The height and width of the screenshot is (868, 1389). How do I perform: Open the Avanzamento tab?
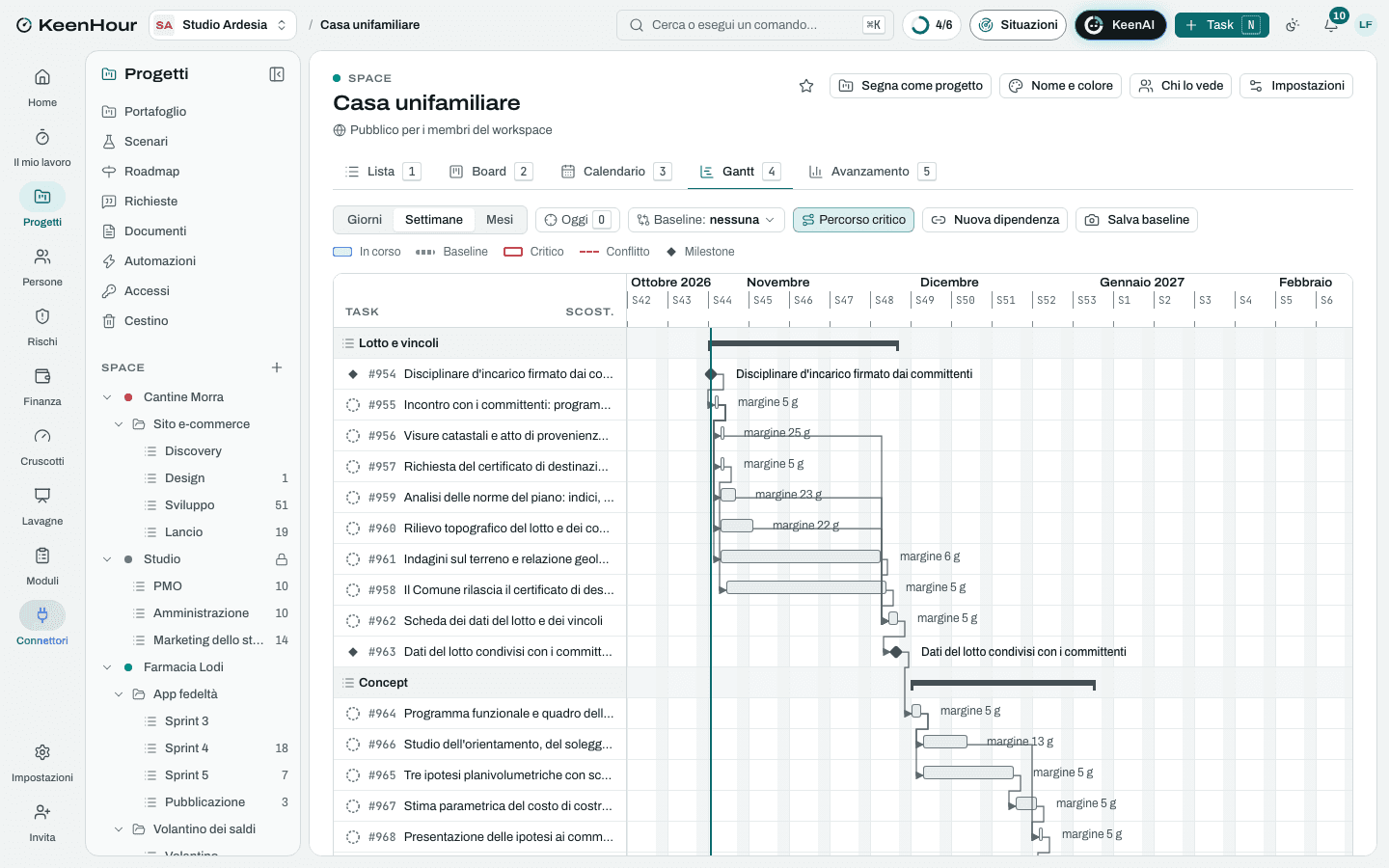click(x=872, y=172)
